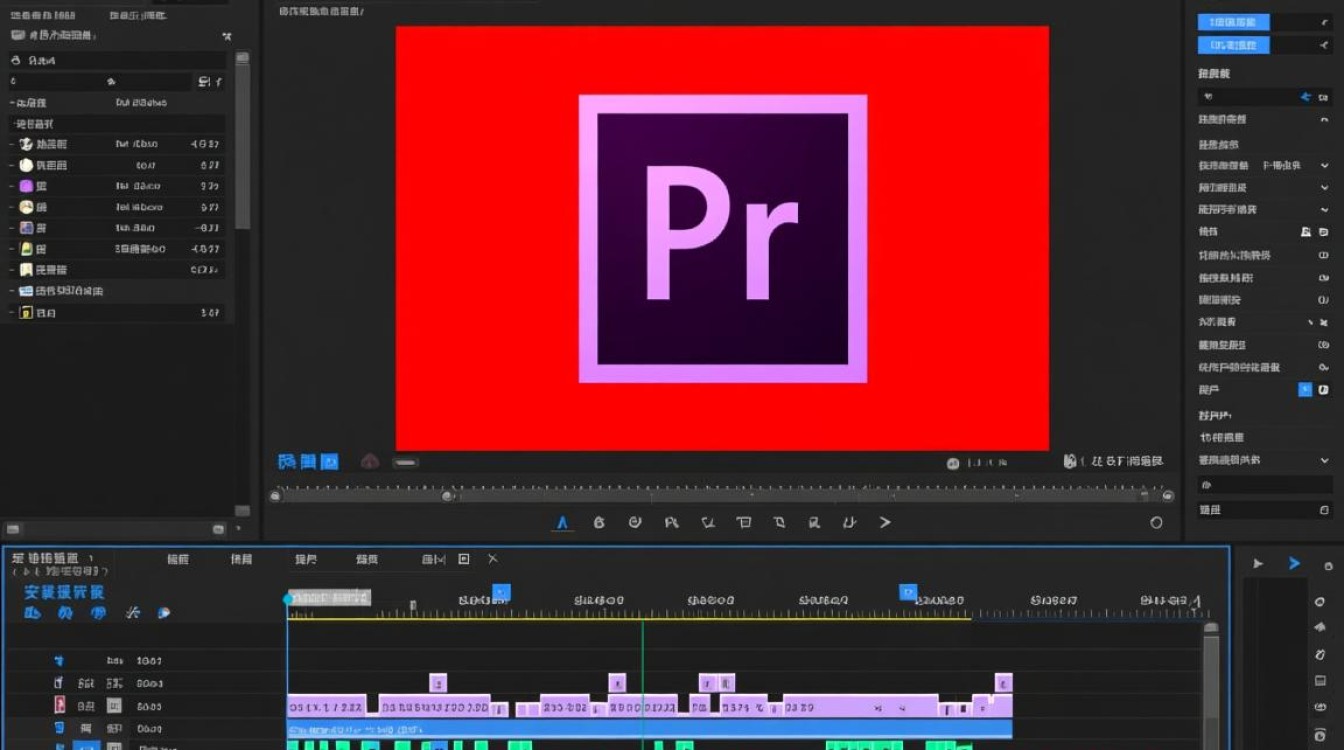Click the timeline's vertical scrollbar

pos(1211,685)
